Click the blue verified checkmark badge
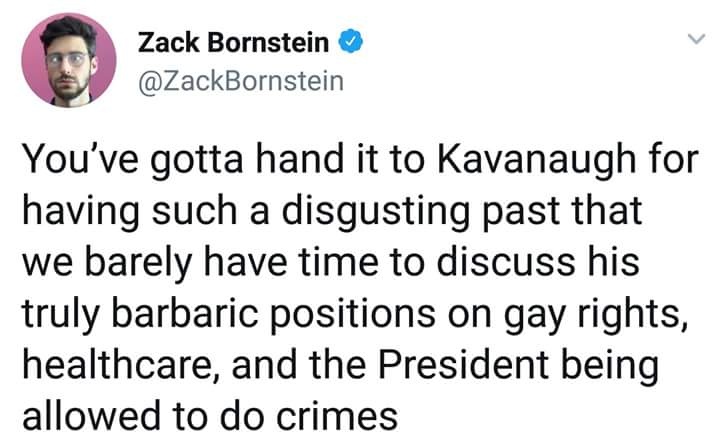 pos(351,41)
